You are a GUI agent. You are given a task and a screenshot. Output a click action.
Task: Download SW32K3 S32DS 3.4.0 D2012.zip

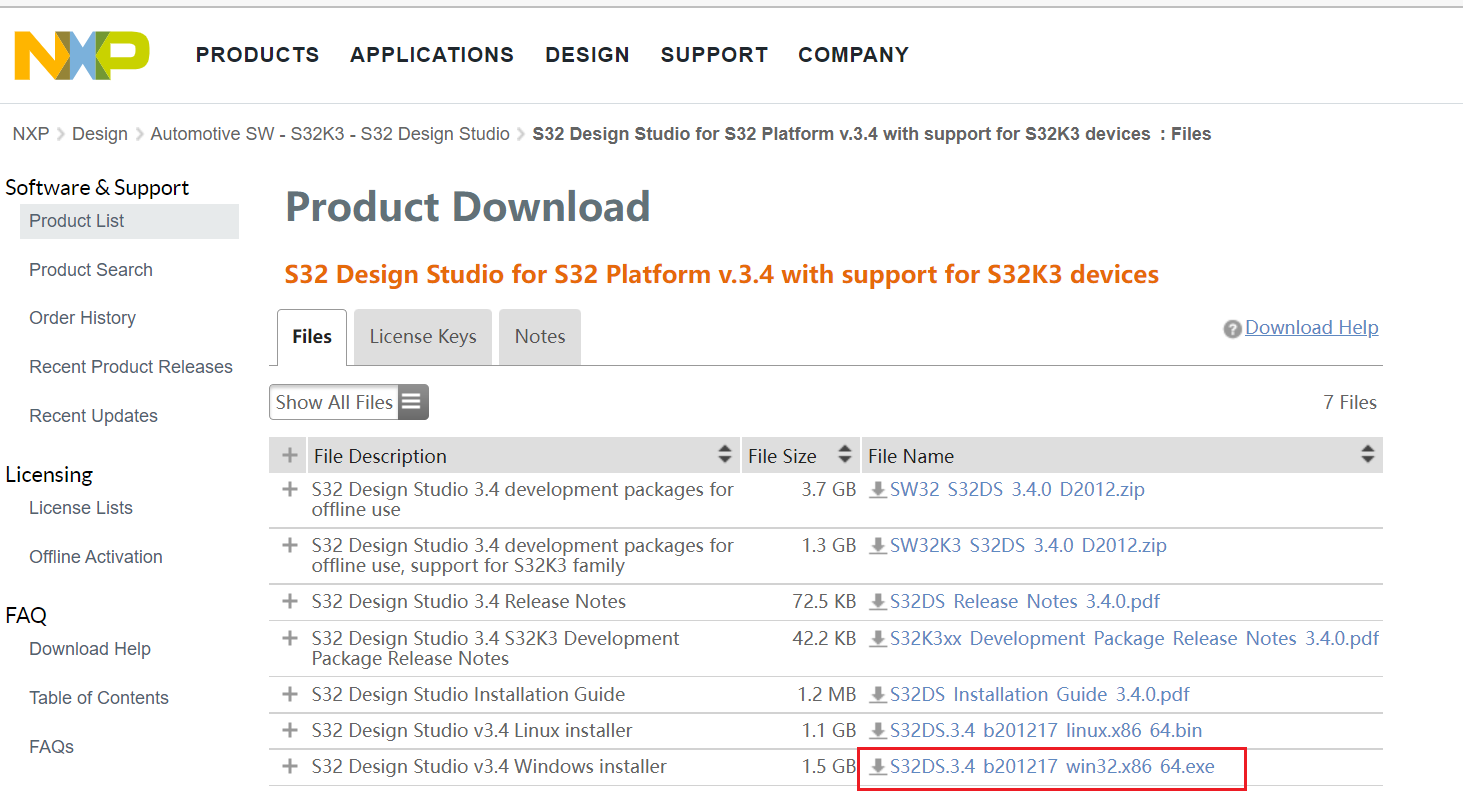pos(1028,546)
